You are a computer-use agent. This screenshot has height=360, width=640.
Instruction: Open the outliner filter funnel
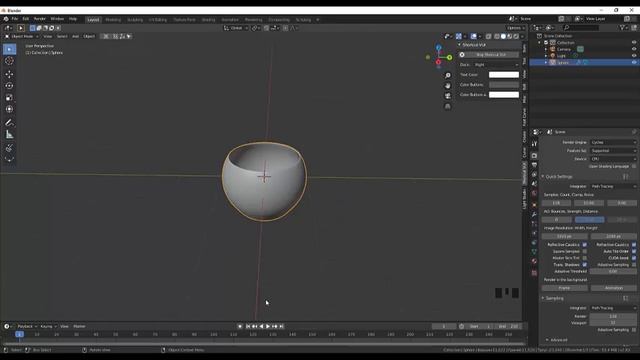click(x=622, y=27)
